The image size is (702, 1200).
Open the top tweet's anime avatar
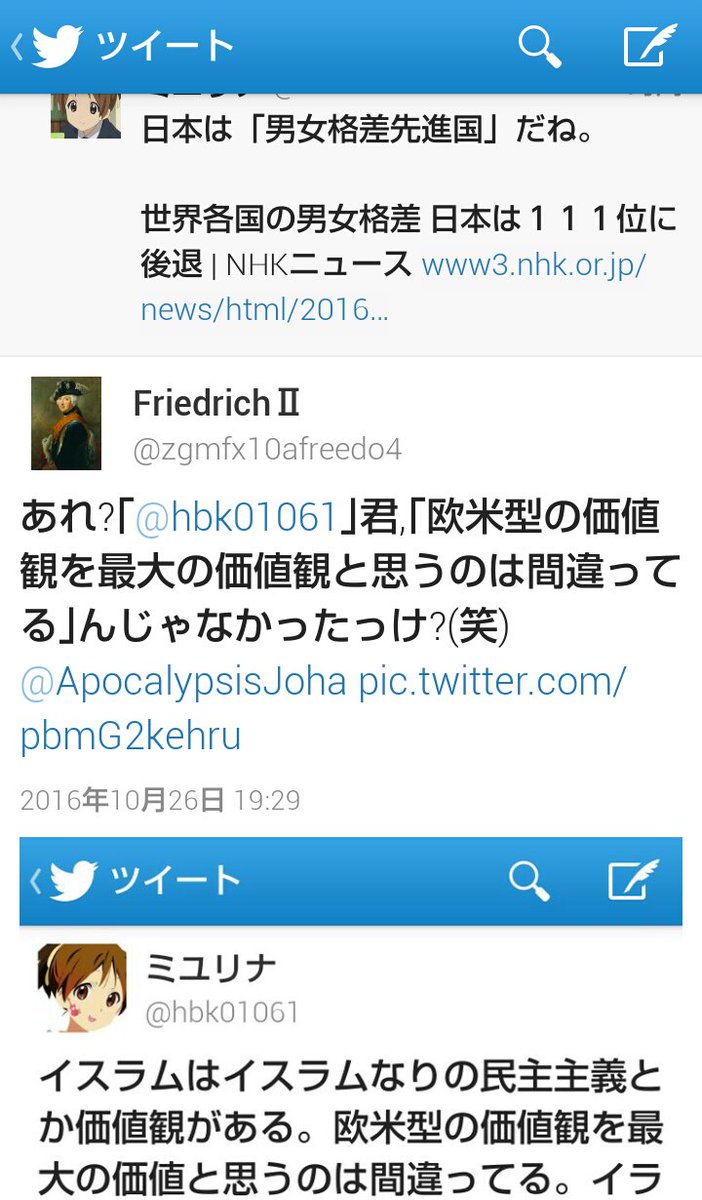86,114
